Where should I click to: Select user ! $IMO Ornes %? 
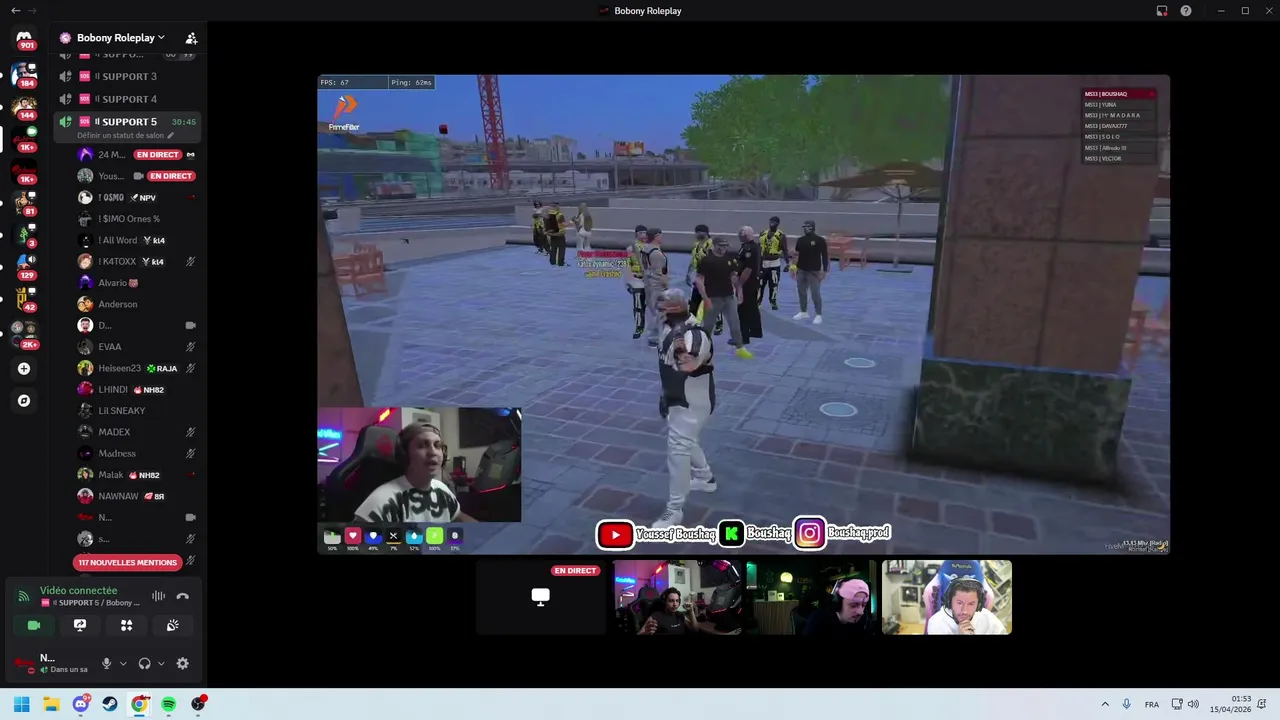coord(137,219)
